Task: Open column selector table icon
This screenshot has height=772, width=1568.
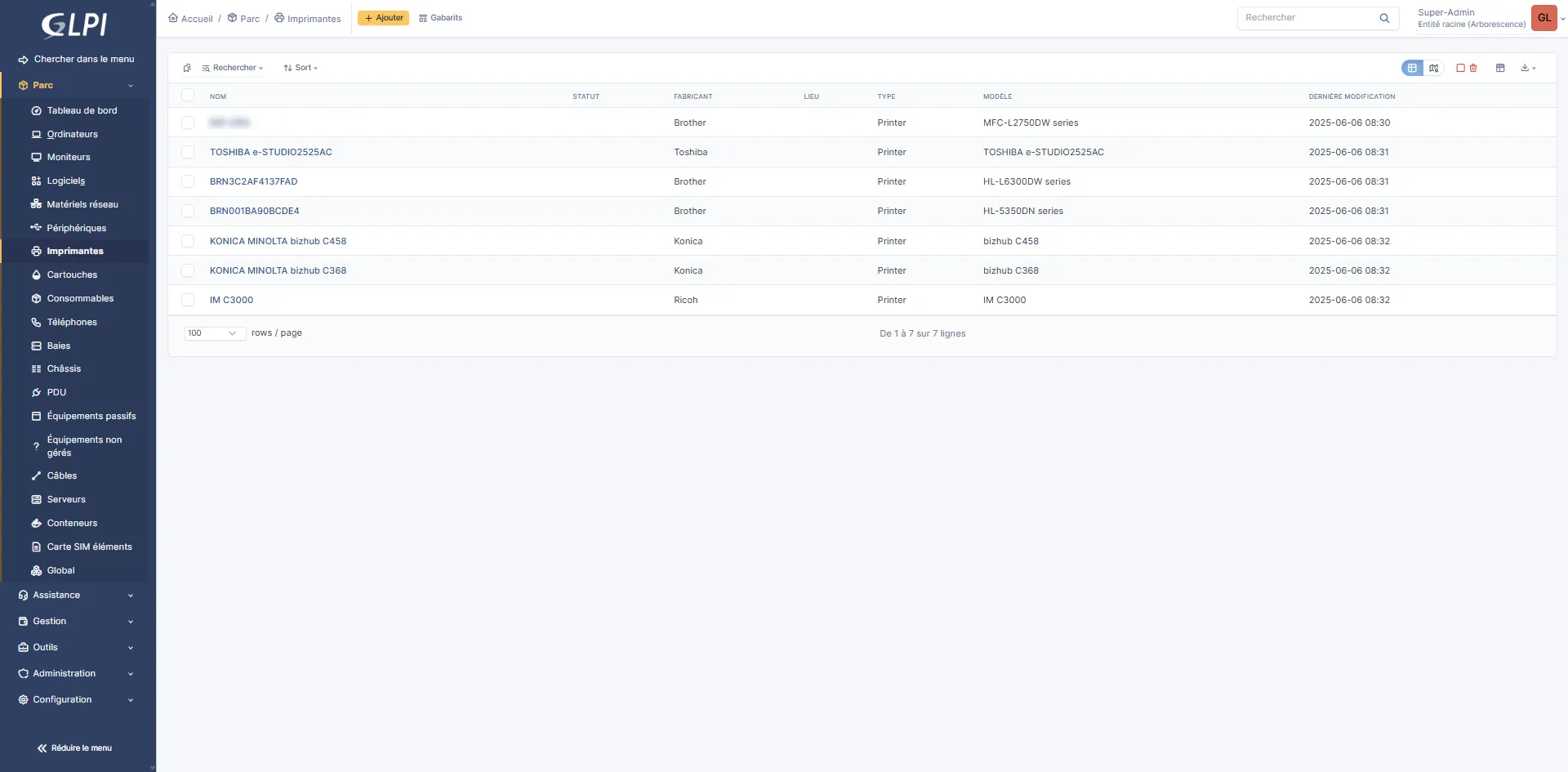Action: click(1500, 68)
